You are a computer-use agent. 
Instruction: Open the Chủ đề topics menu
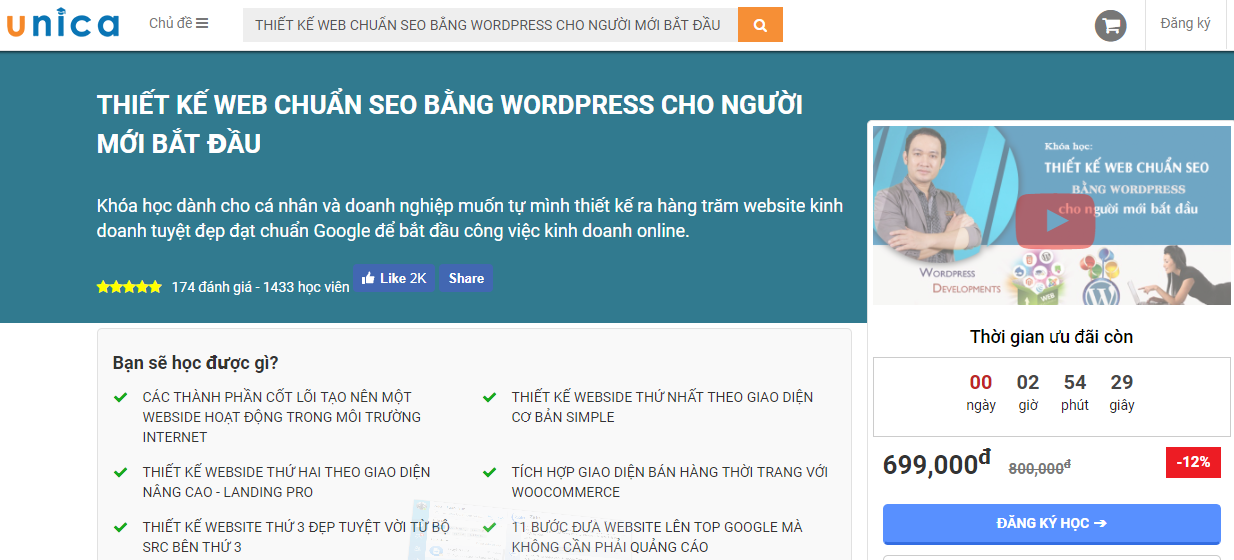(179, 23)
